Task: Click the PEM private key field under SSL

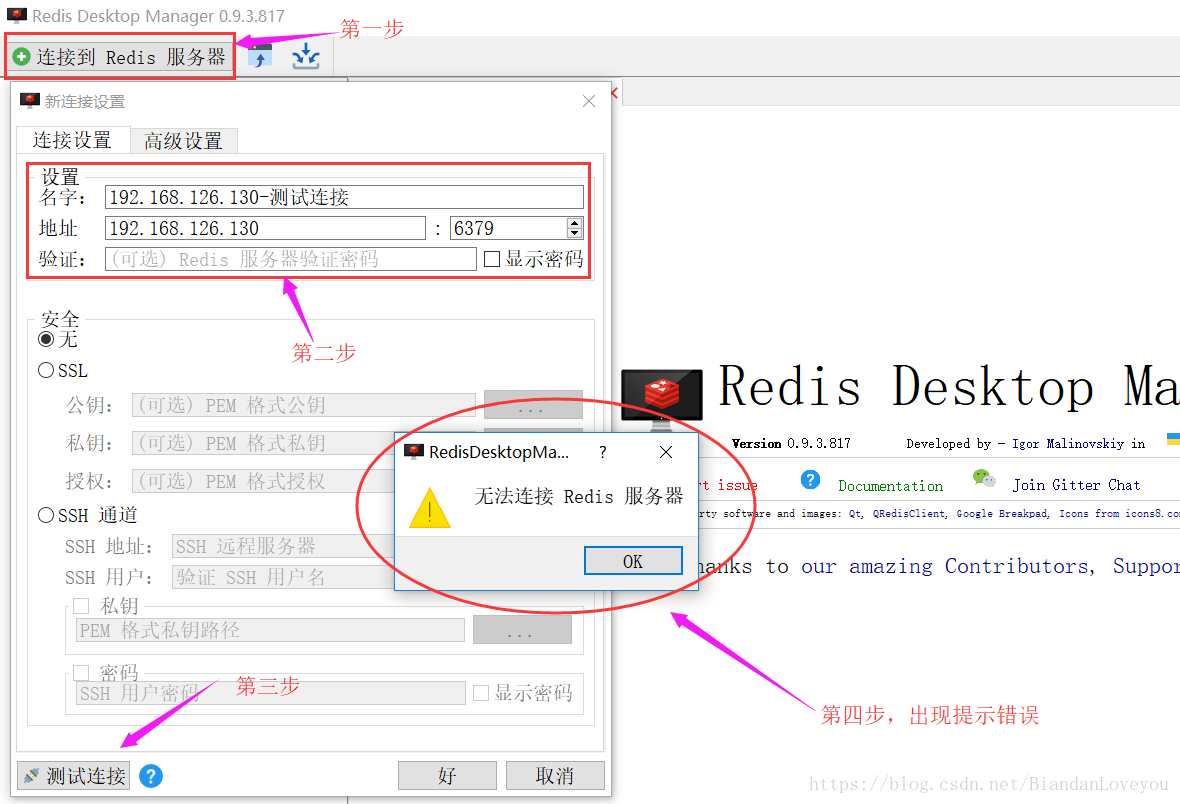Action: coord(263,443)
